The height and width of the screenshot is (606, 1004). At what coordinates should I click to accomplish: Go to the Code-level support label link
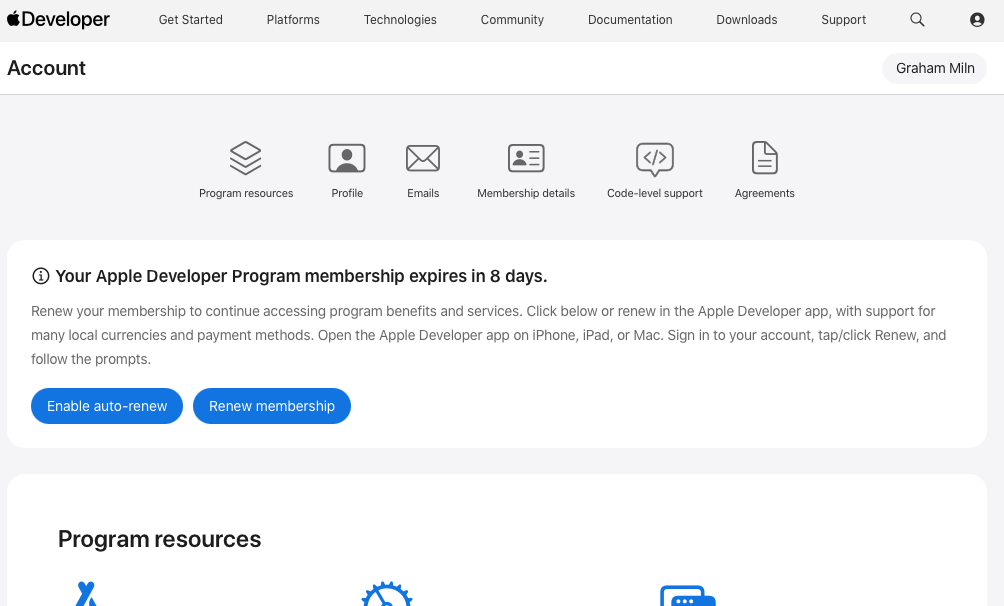tap(654, 193)
